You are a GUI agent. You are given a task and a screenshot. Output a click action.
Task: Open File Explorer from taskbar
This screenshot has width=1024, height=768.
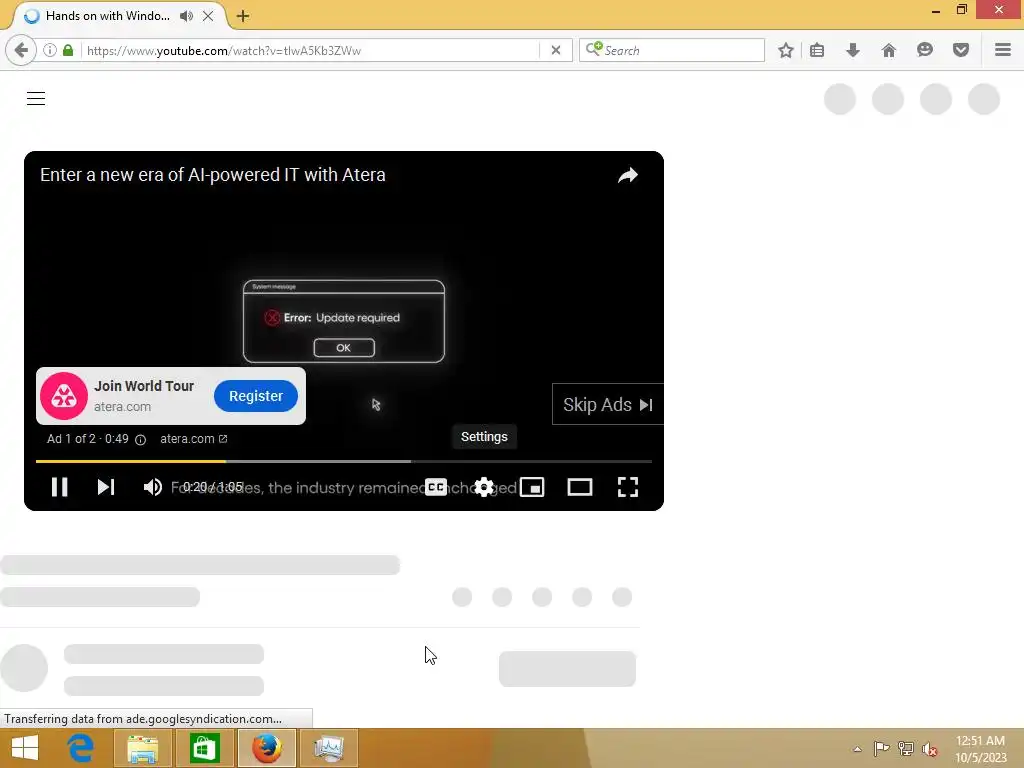tap(142, 748)
